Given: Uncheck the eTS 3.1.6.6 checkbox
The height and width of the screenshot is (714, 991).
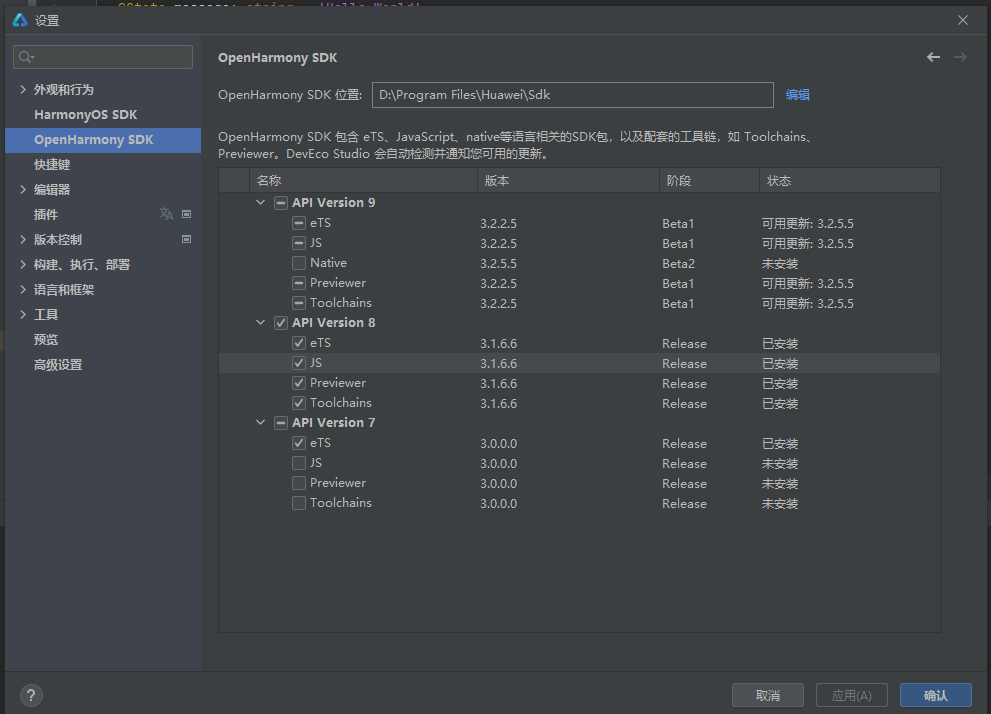Looking at the screenshot, I should (299, 343).
